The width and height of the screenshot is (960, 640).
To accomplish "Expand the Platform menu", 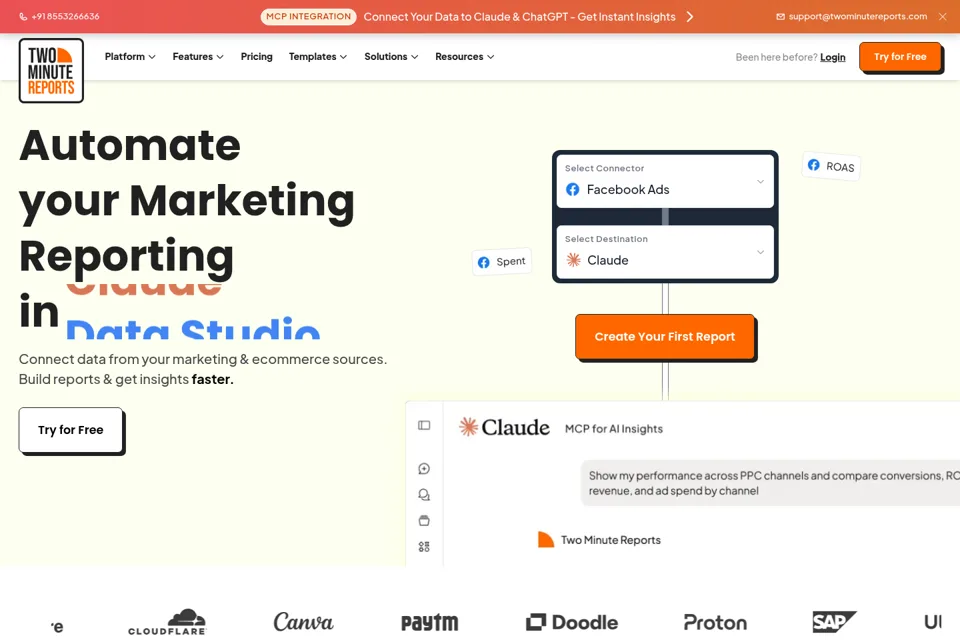I will [x=130, y=56].
